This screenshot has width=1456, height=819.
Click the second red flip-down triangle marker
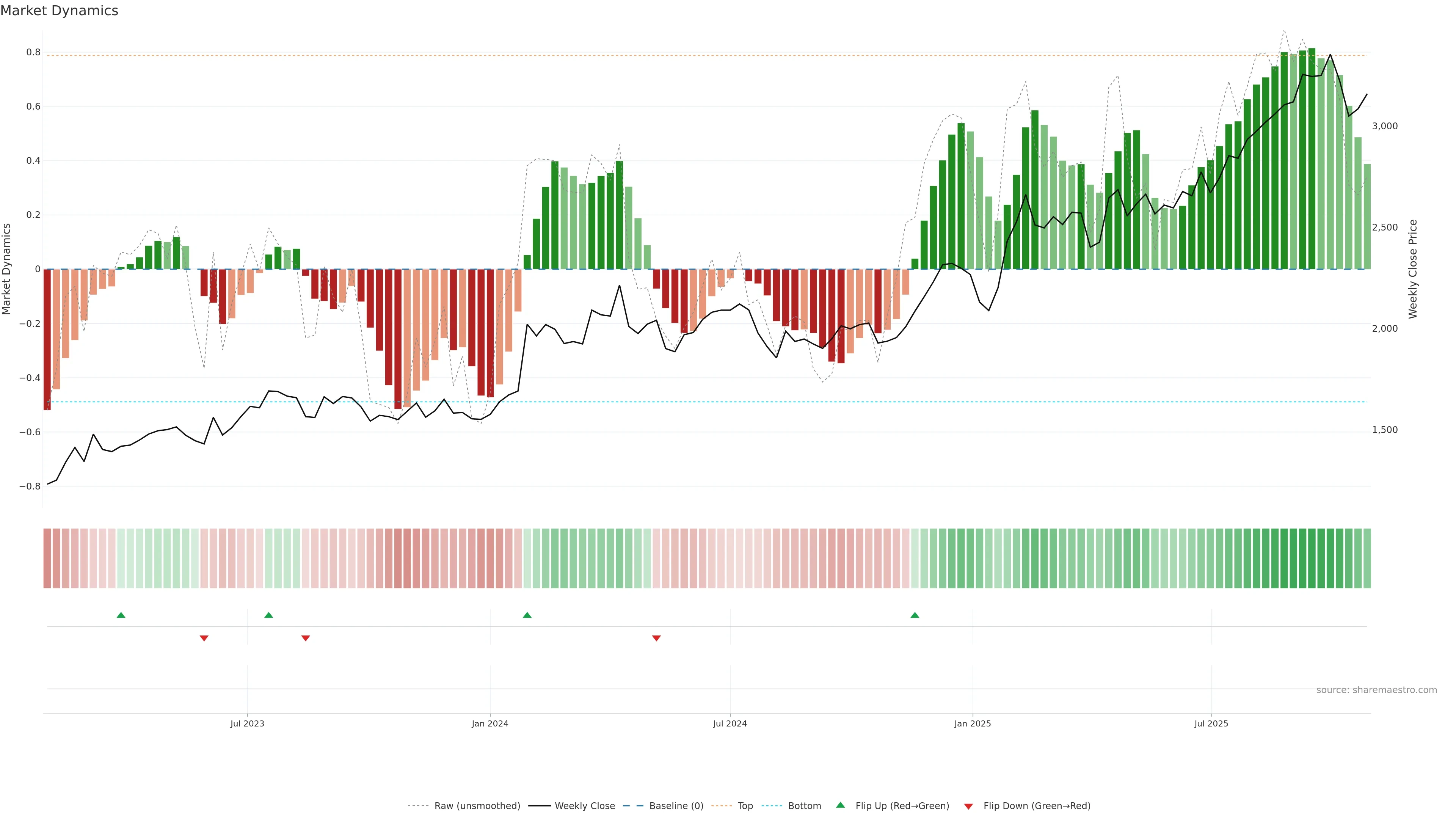305,638
